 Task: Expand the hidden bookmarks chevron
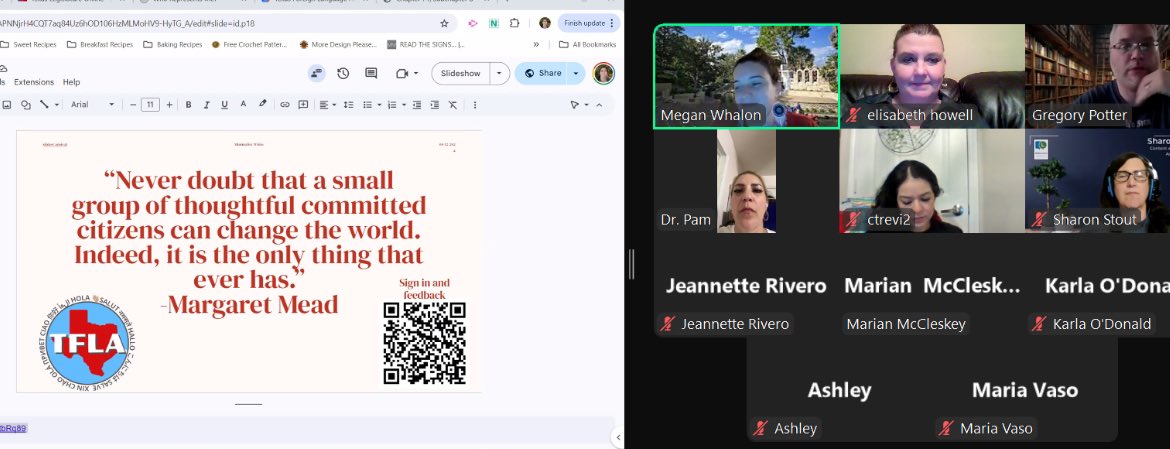[536, 45]
